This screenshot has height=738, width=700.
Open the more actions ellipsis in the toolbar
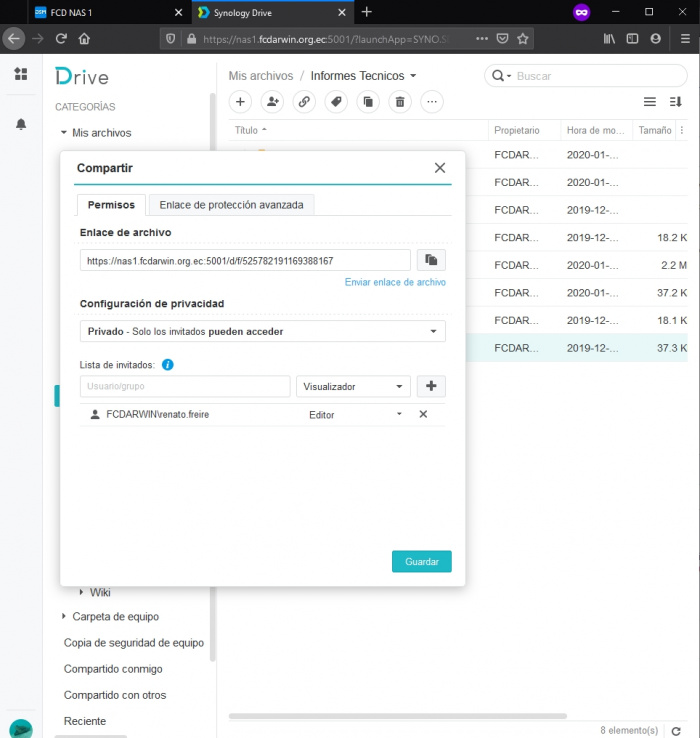432,102
